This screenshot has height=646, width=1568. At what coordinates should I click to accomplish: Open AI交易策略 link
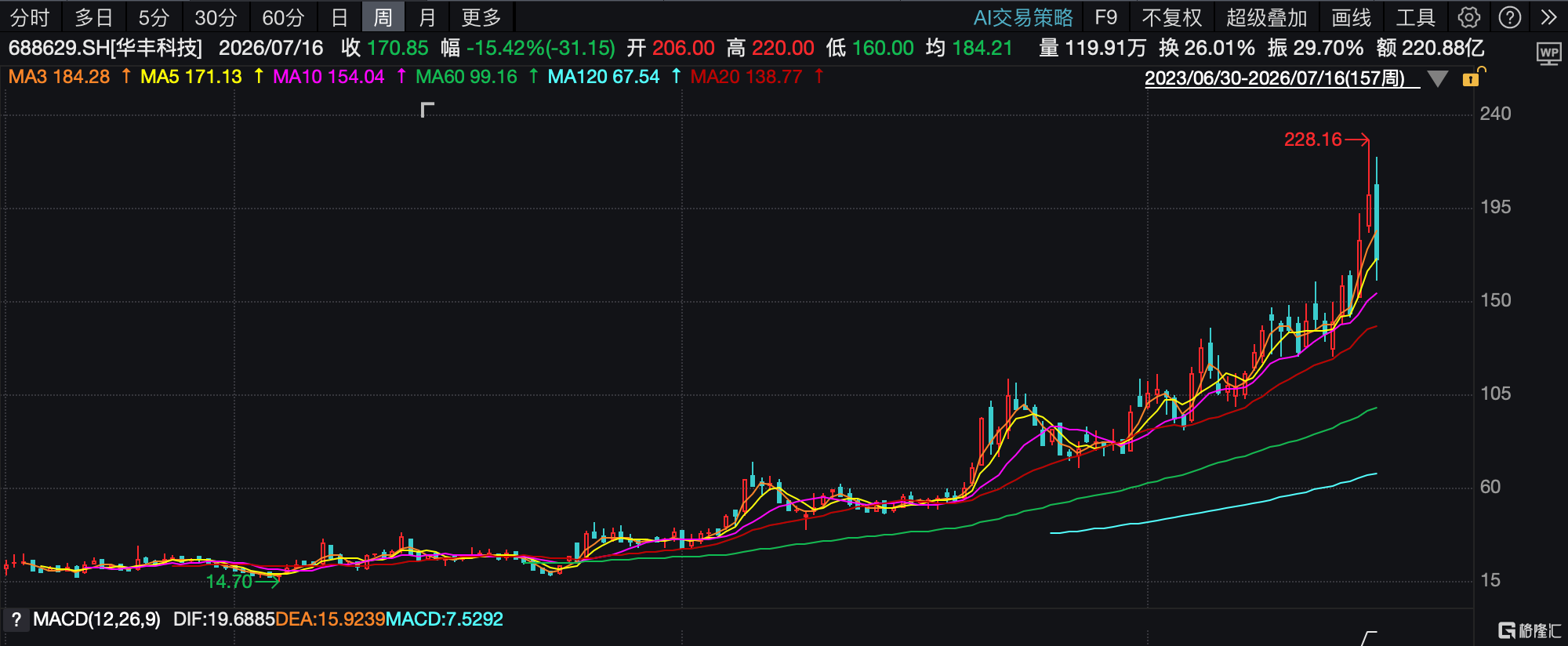tap(1023, 17)
